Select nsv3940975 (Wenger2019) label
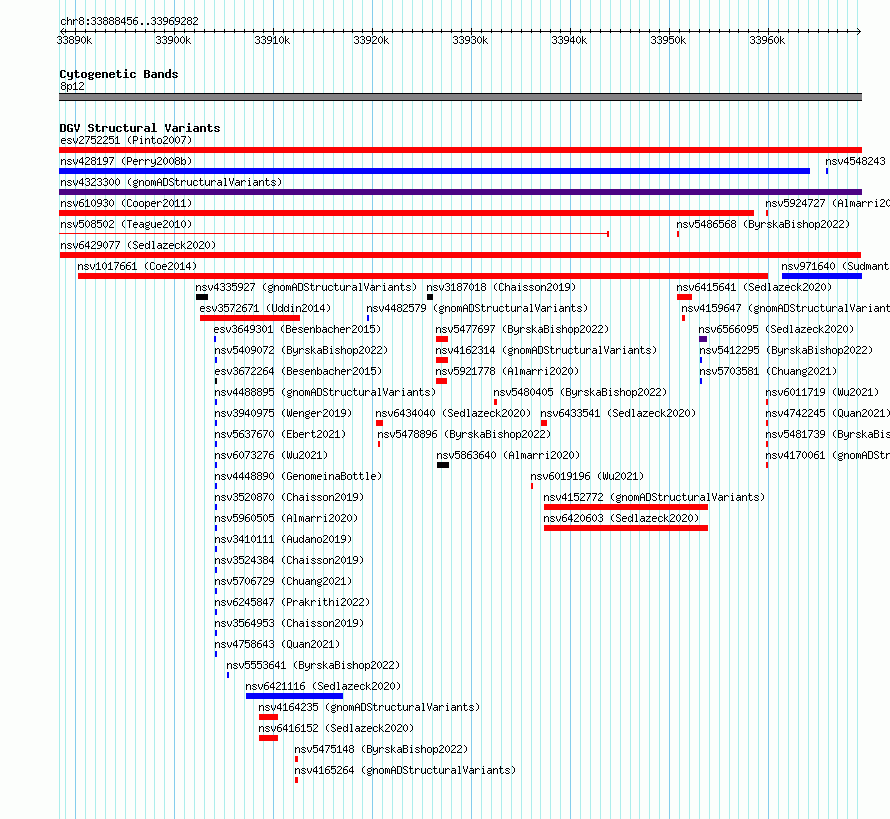Screen dimensions: 890x819 (283, 413)
